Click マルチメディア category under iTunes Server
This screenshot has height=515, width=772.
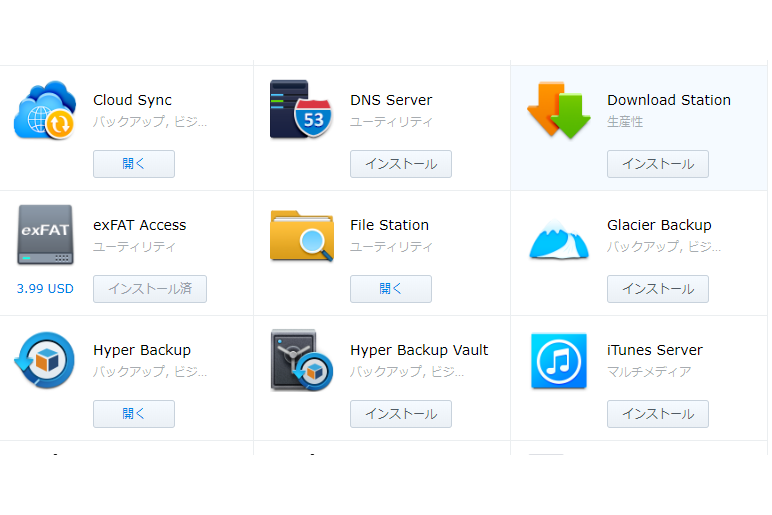(649, 372)
